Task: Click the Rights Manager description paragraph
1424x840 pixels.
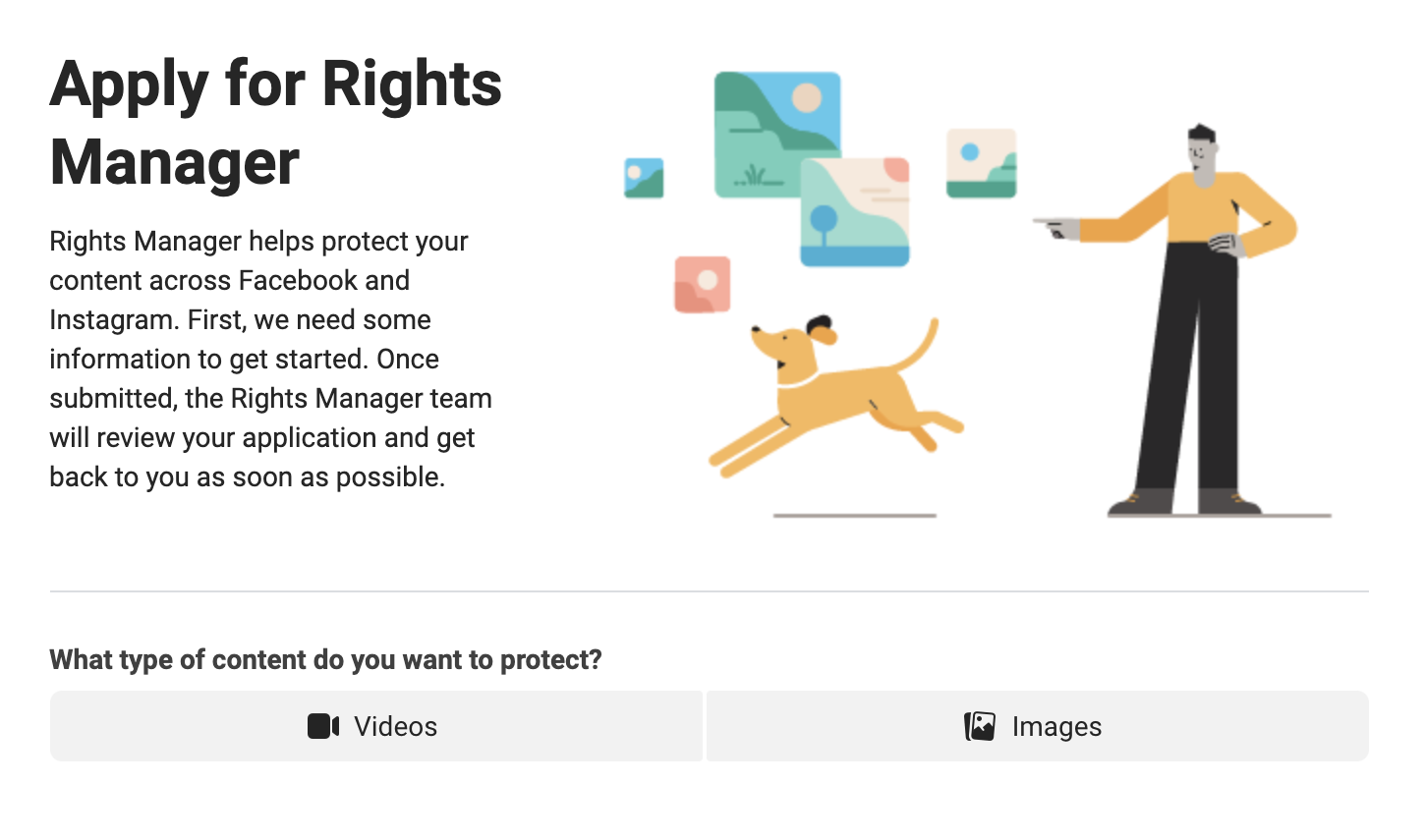Action: [x=270, y=359]
